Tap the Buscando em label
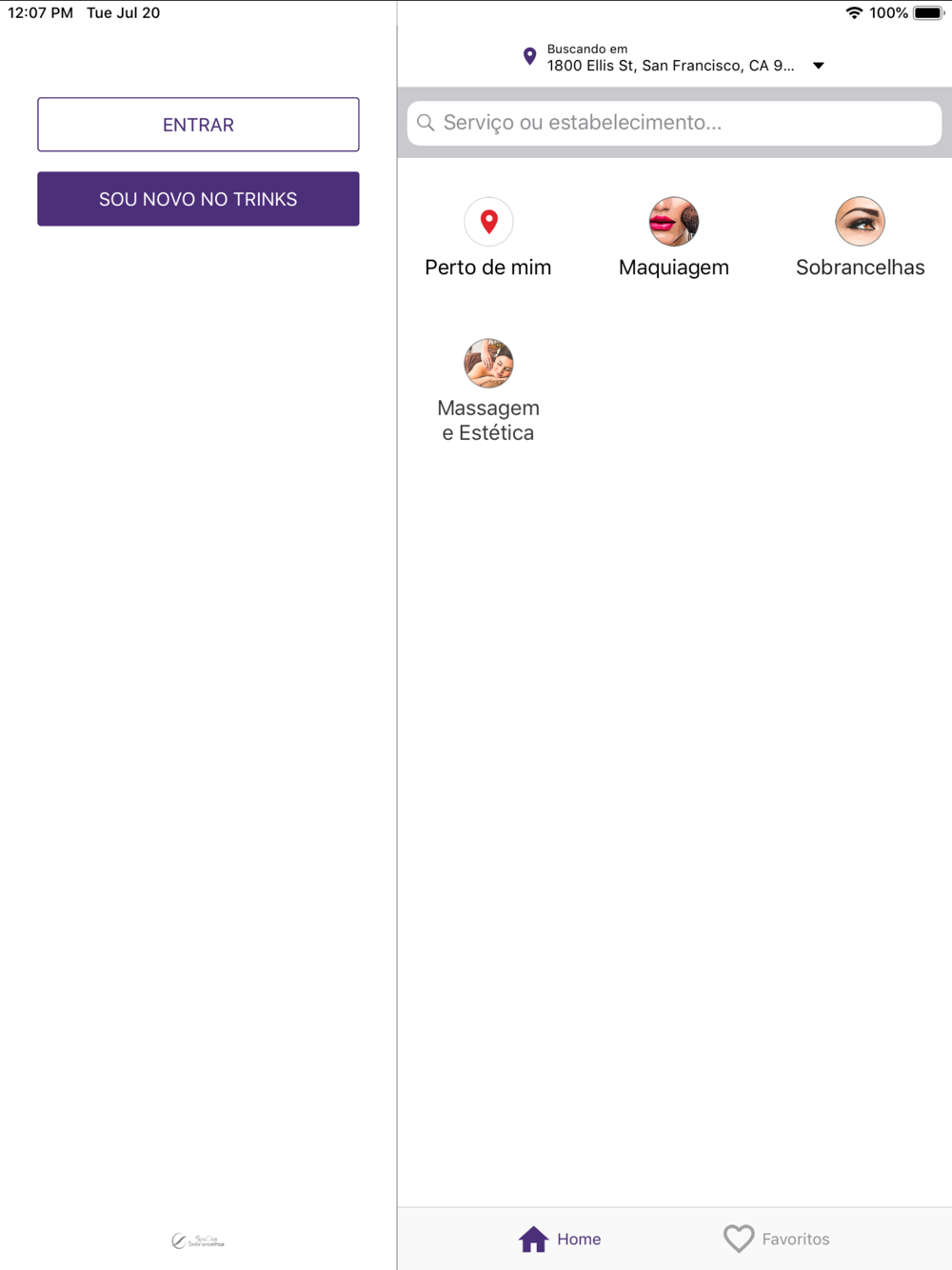The height and width of the screenshot is (1270, 952). click(586, 49)
